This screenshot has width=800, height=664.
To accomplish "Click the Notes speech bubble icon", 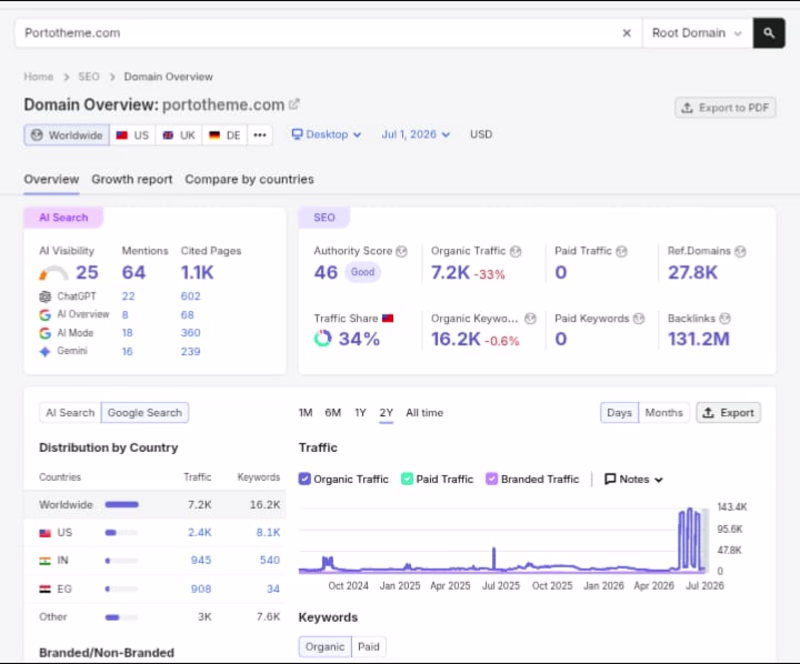I will point(610,479).
